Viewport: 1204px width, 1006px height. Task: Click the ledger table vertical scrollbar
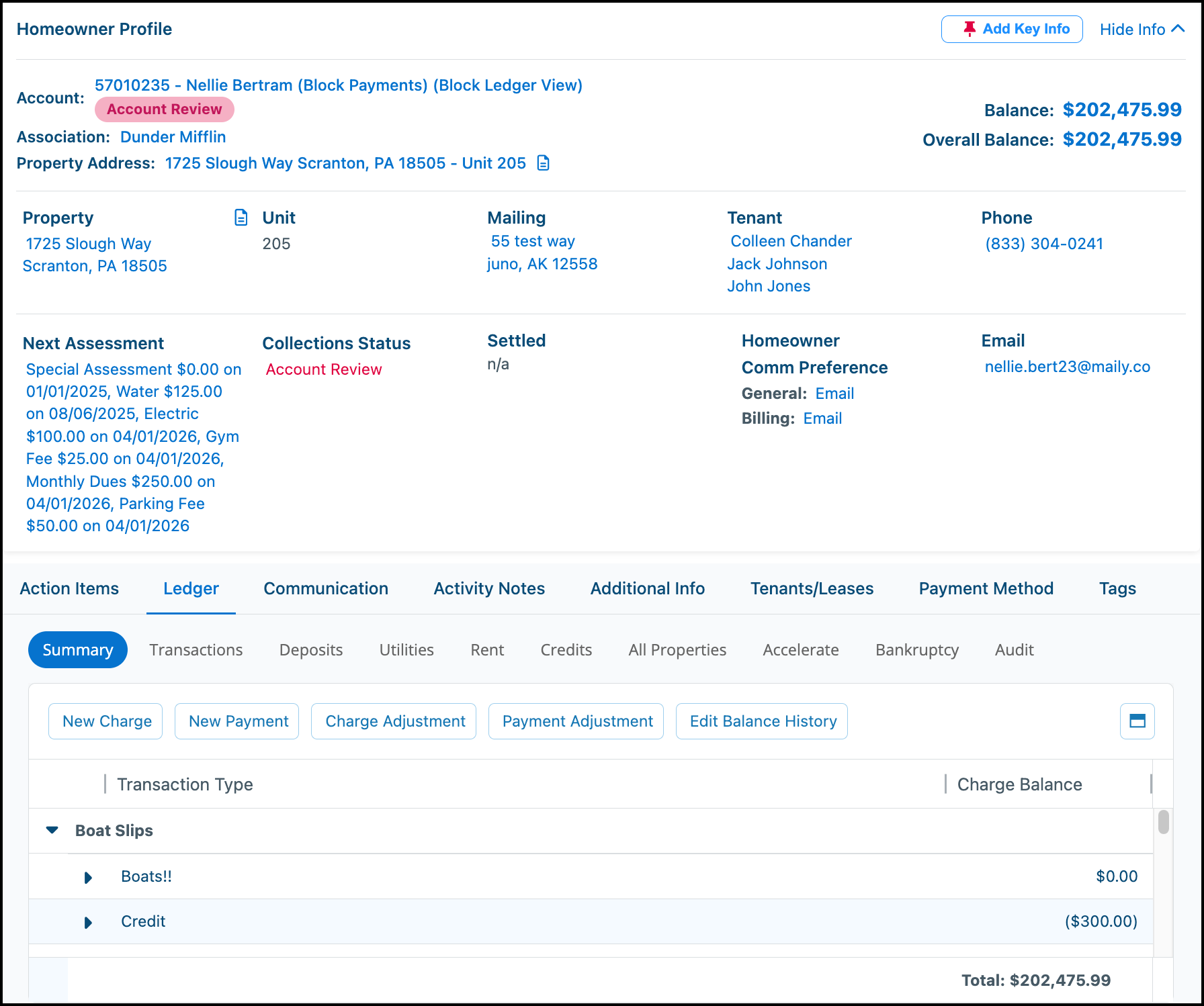(1164, 822)
